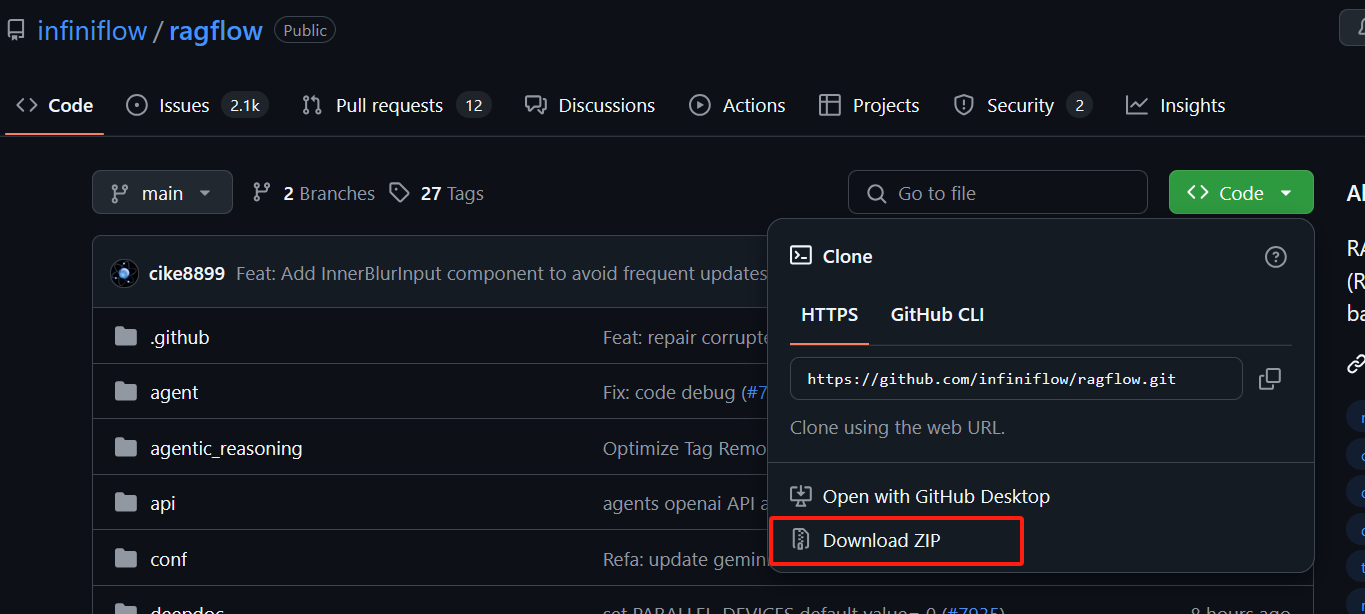Click the zip file icon beside Download ZIP

[800, 540]
